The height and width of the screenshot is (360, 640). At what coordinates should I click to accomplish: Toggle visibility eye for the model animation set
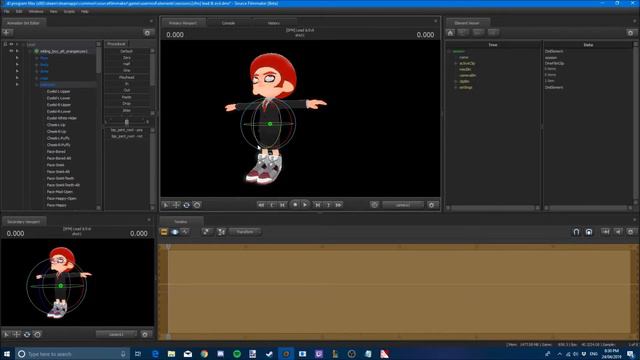pos(11,51)
